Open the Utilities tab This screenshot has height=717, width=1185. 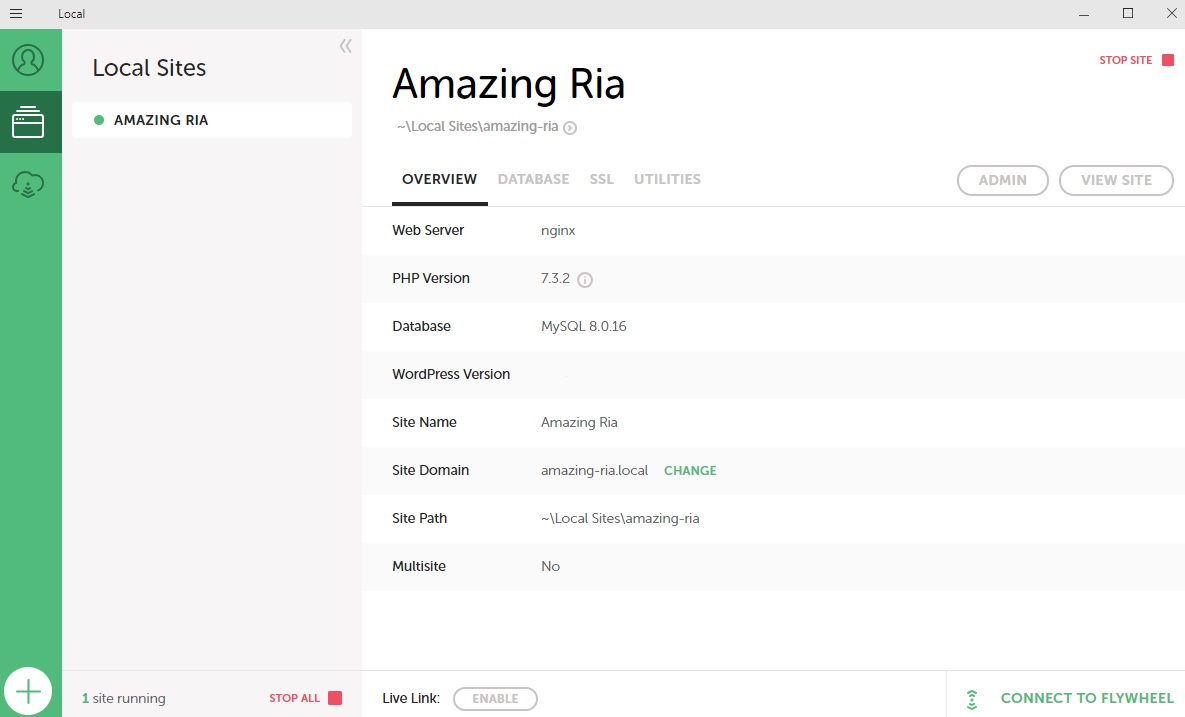tap(667, 180)
